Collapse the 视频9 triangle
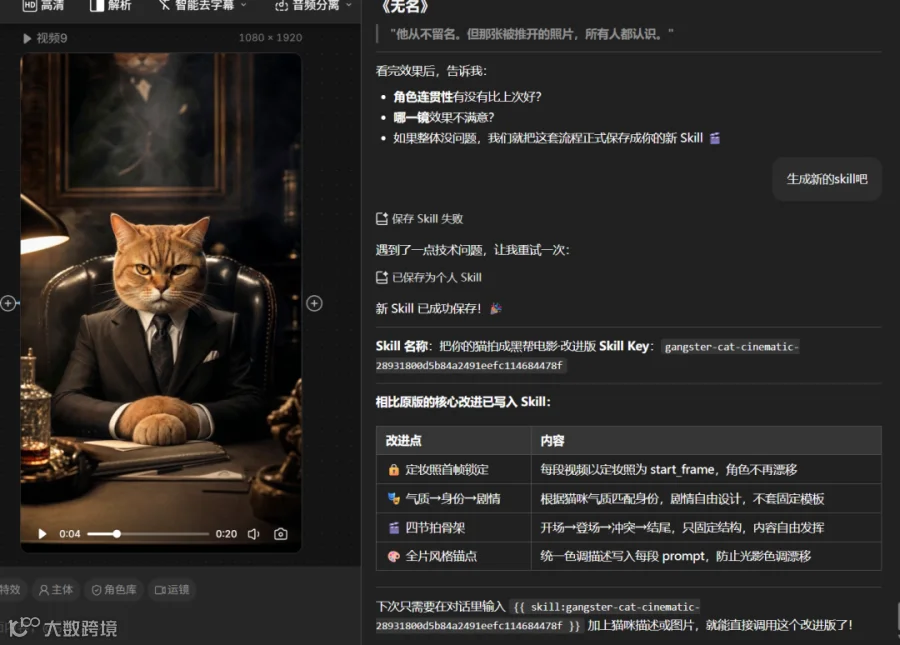This screenshot has height=645, width=900. click(x=26, y=38)
